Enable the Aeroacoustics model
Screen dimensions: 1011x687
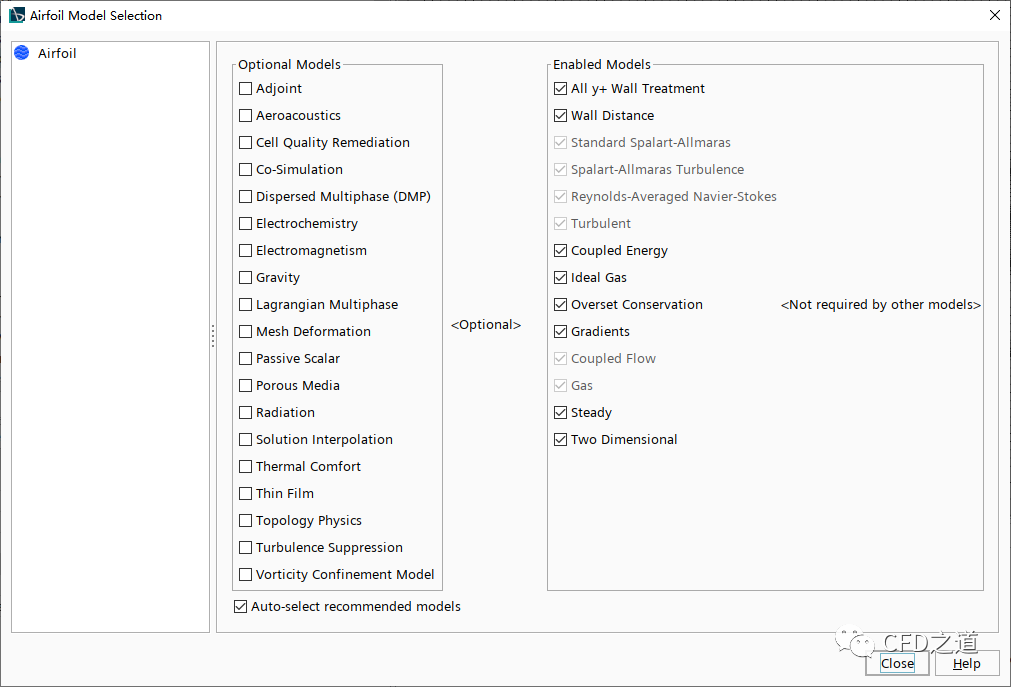pyautogui.click(x=246, y=115)
